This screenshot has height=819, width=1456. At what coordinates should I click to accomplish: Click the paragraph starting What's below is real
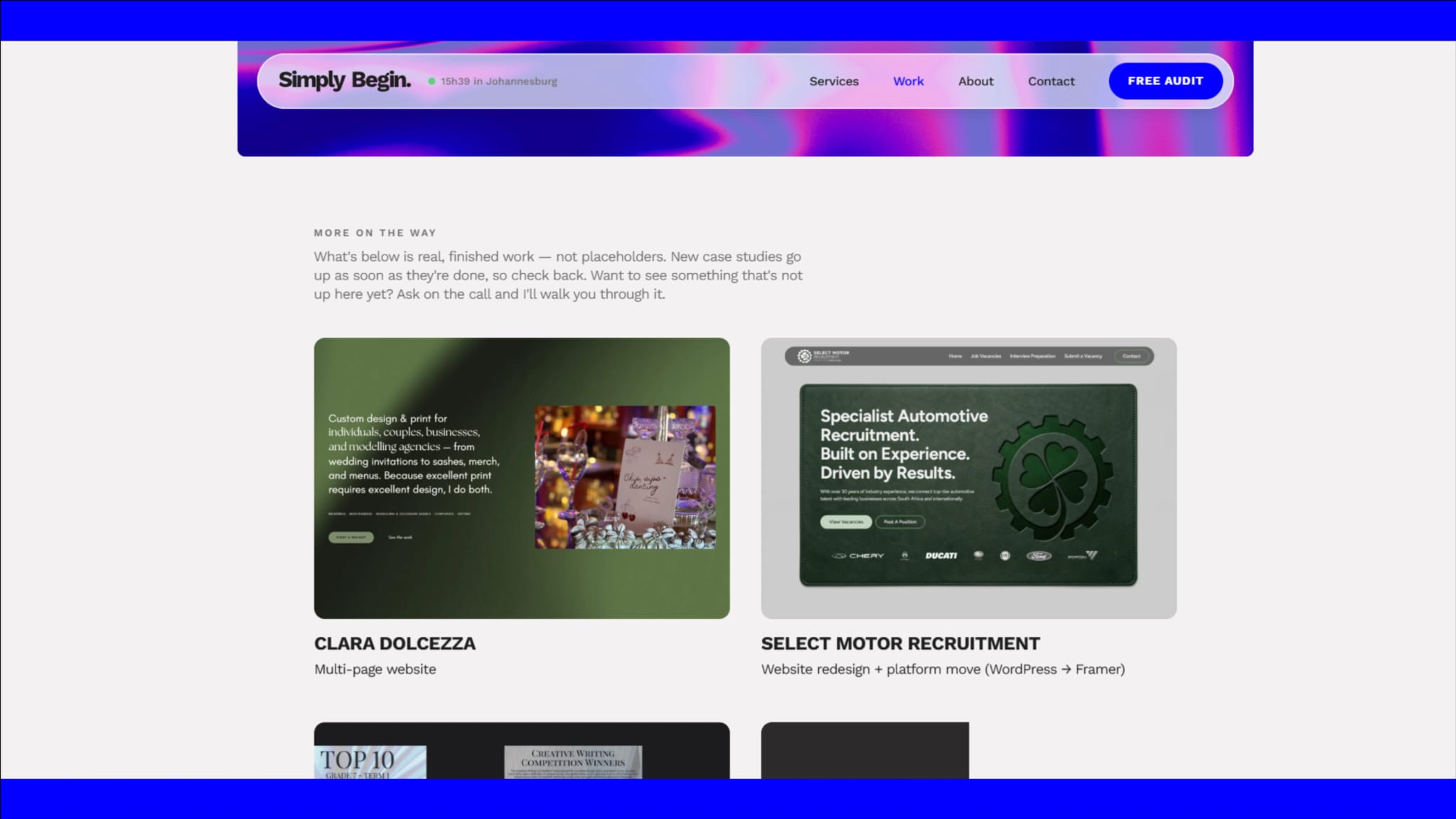[x=558, y=275]
